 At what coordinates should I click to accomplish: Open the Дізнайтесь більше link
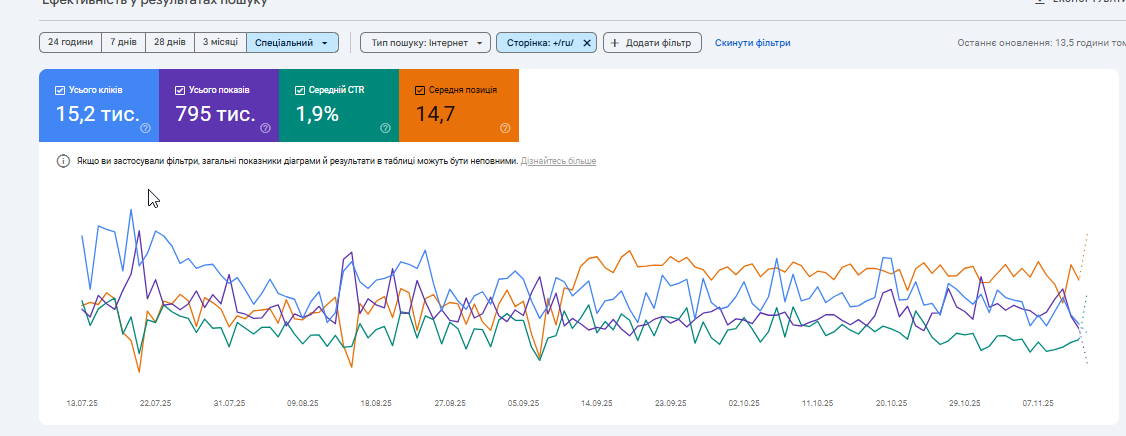[558, 161]
